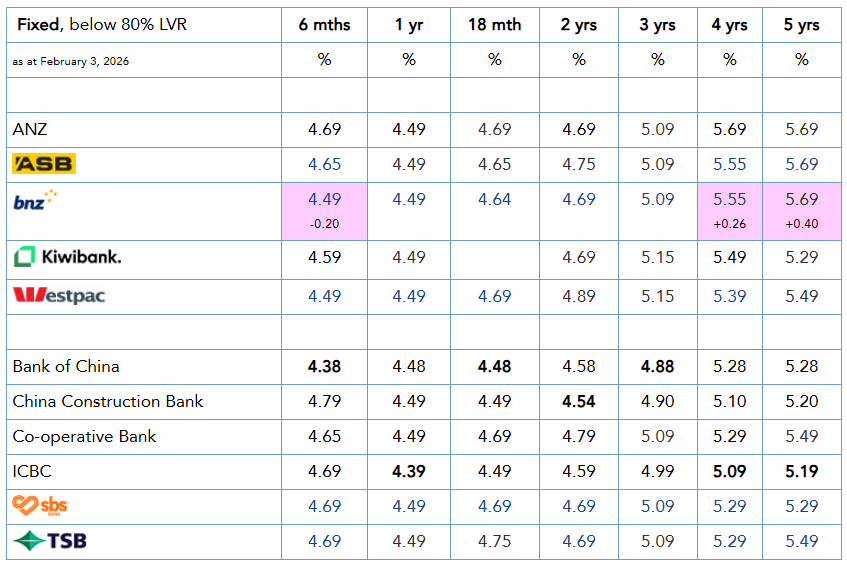847x569 pixels.
Task: Click China Construction Bank 5 yrs rate 5.20
Action: pos(802,401)
